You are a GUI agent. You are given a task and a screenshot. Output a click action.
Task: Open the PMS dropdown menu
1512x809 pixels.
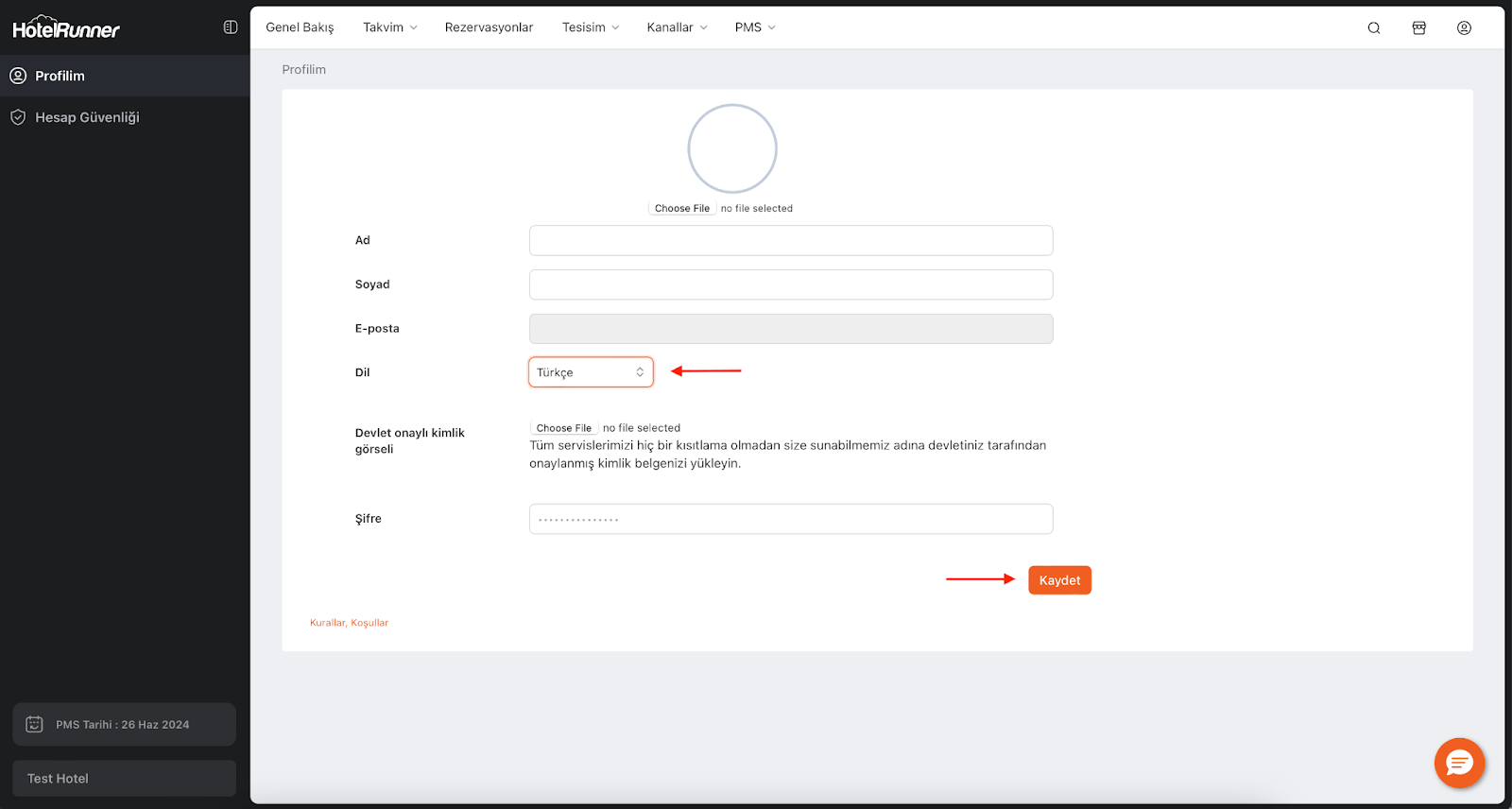(754, 27)
